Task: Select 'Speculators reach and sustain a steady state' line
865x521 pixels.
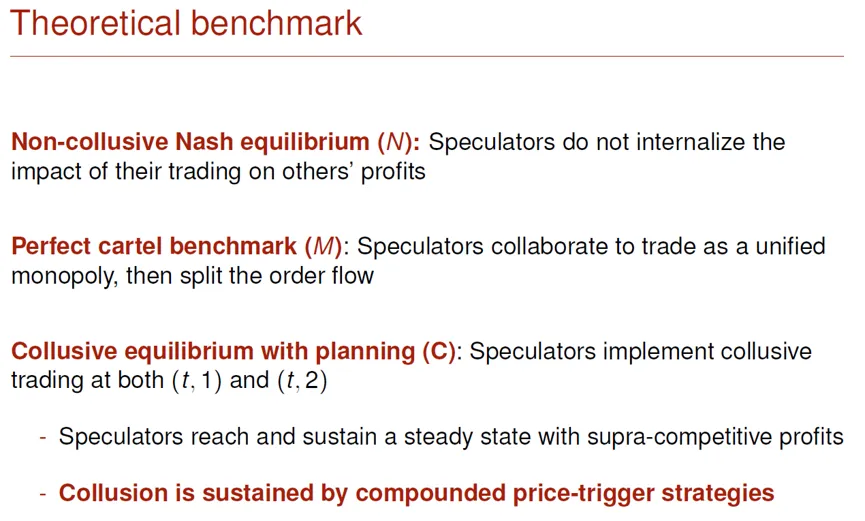Action: (x=451, y=437)
